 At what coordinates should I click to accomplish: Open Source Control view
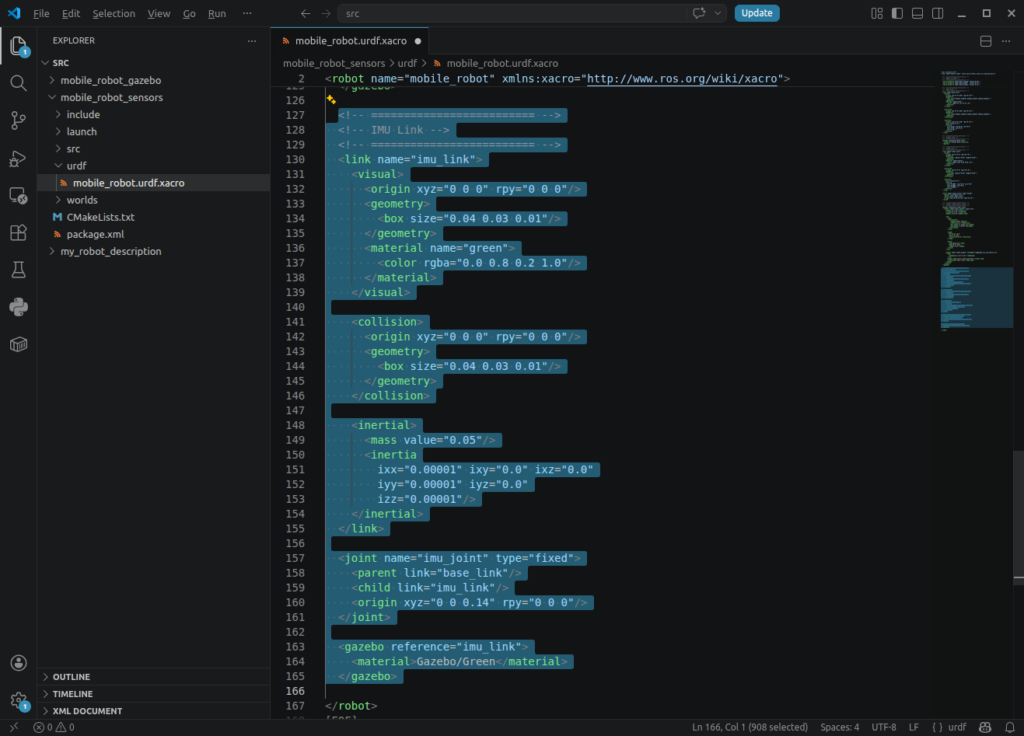point(18,120)
